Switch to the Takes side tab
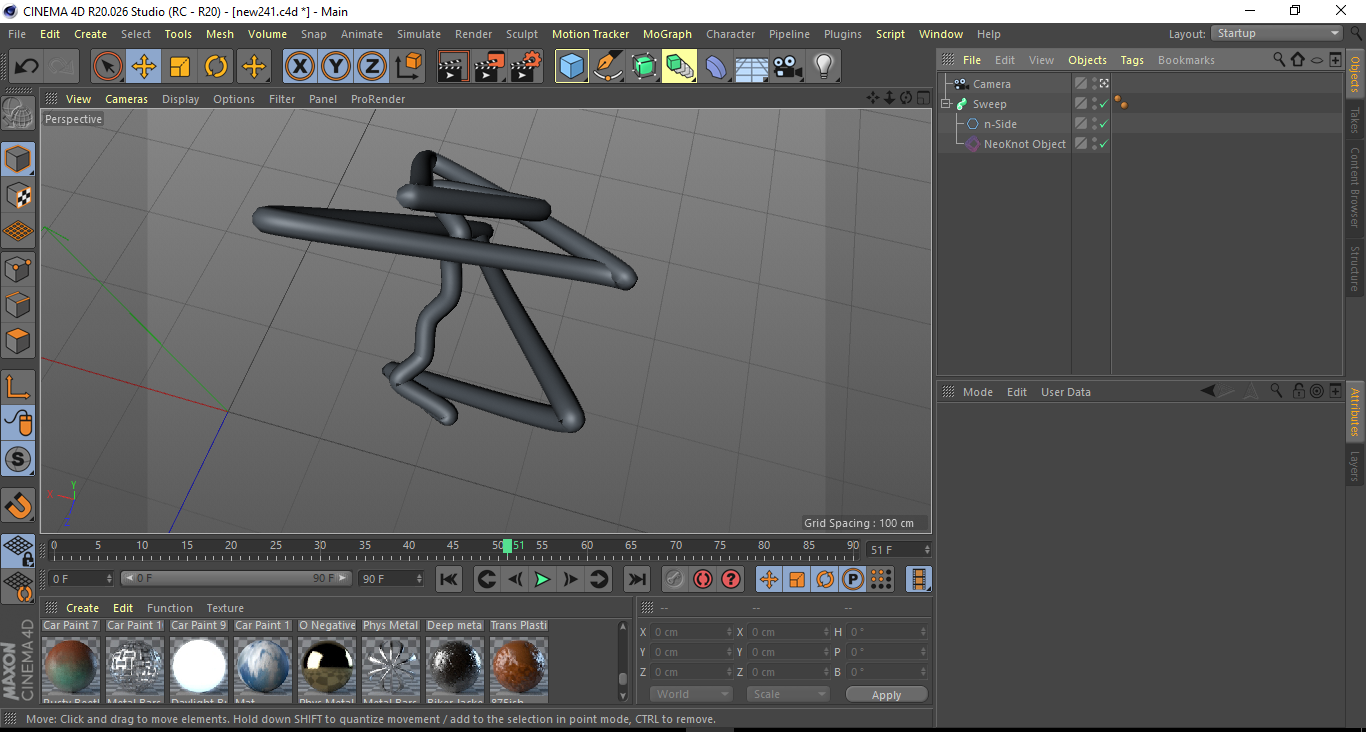 tap(1355, 120)
